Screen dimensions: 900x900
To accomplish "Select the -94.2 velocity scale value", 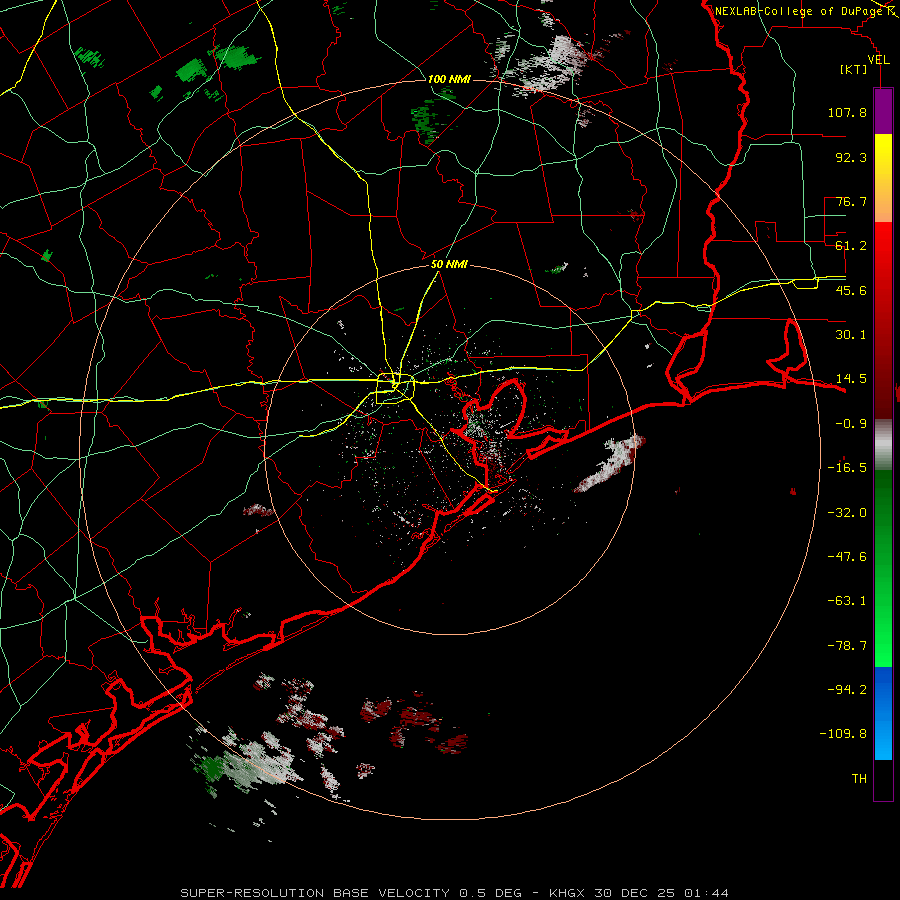I will point(847,689).
